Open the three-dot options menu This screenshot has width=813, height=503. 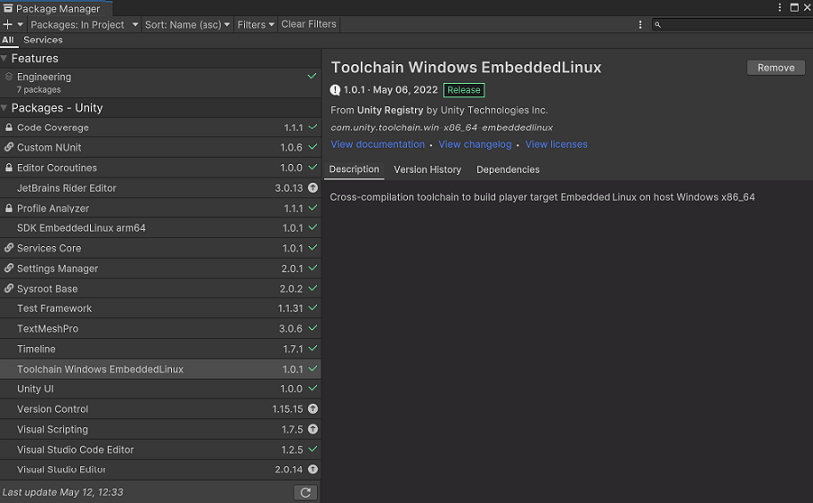640,24
